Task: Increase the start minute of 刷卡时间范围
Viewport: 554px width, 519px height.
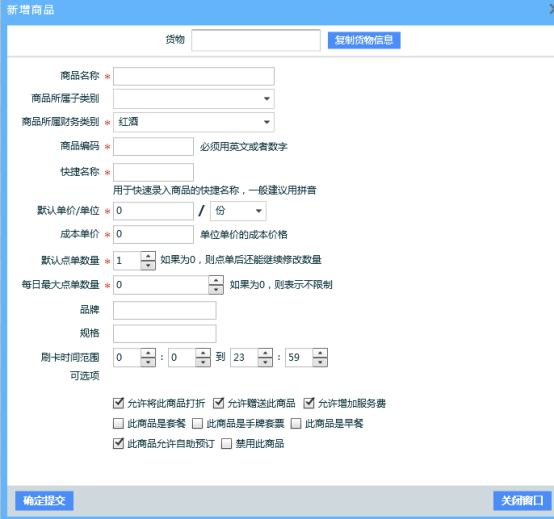Action: pyautogui.click(x=203, y=353)
